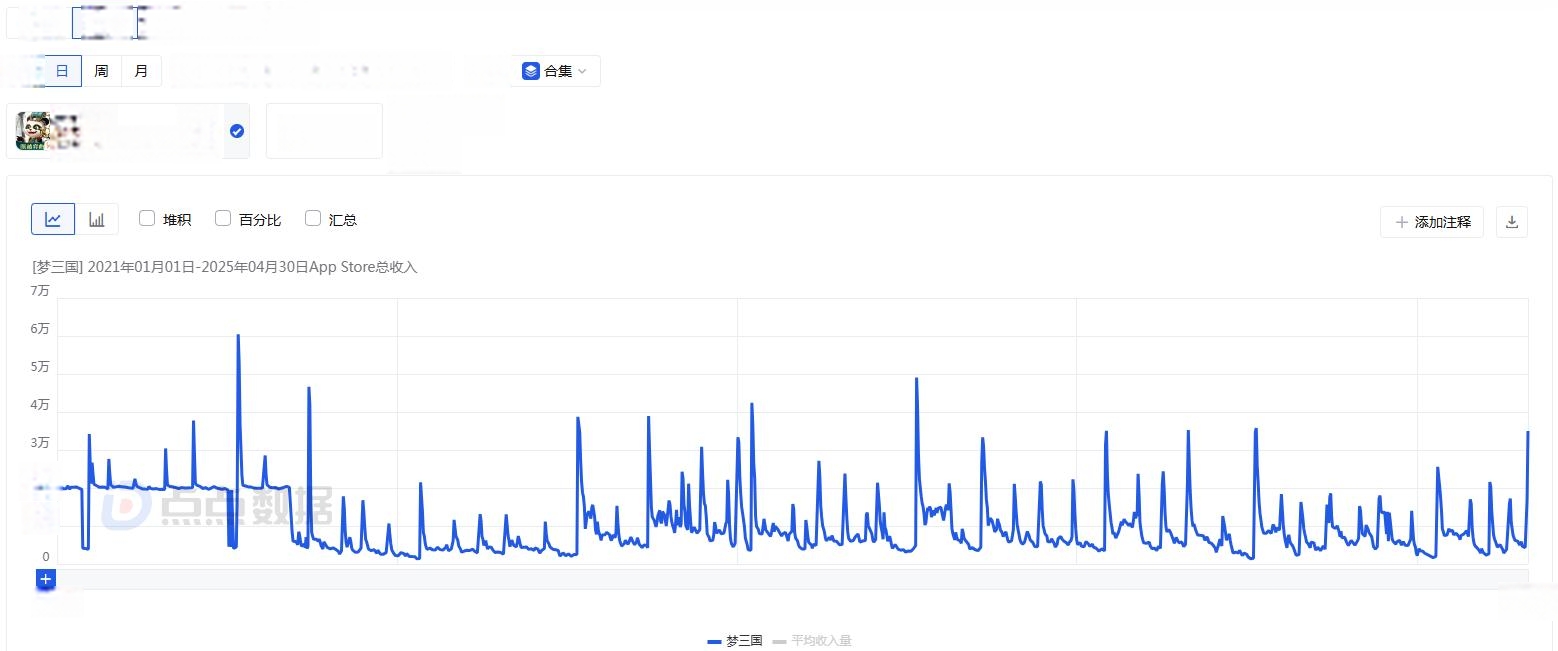Screen dimensions: 1558x651
Task: Click the panda game app thumbnail
Action: pyautogui.click(x=34, y=131)
